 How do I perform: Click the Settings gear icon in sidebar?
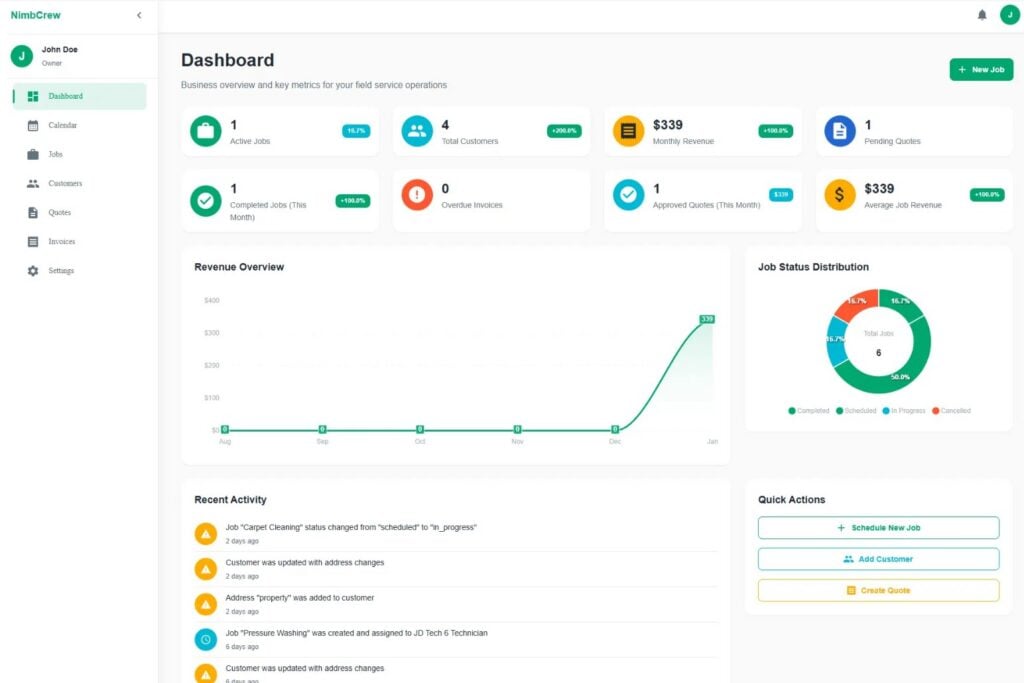(33, 270)
